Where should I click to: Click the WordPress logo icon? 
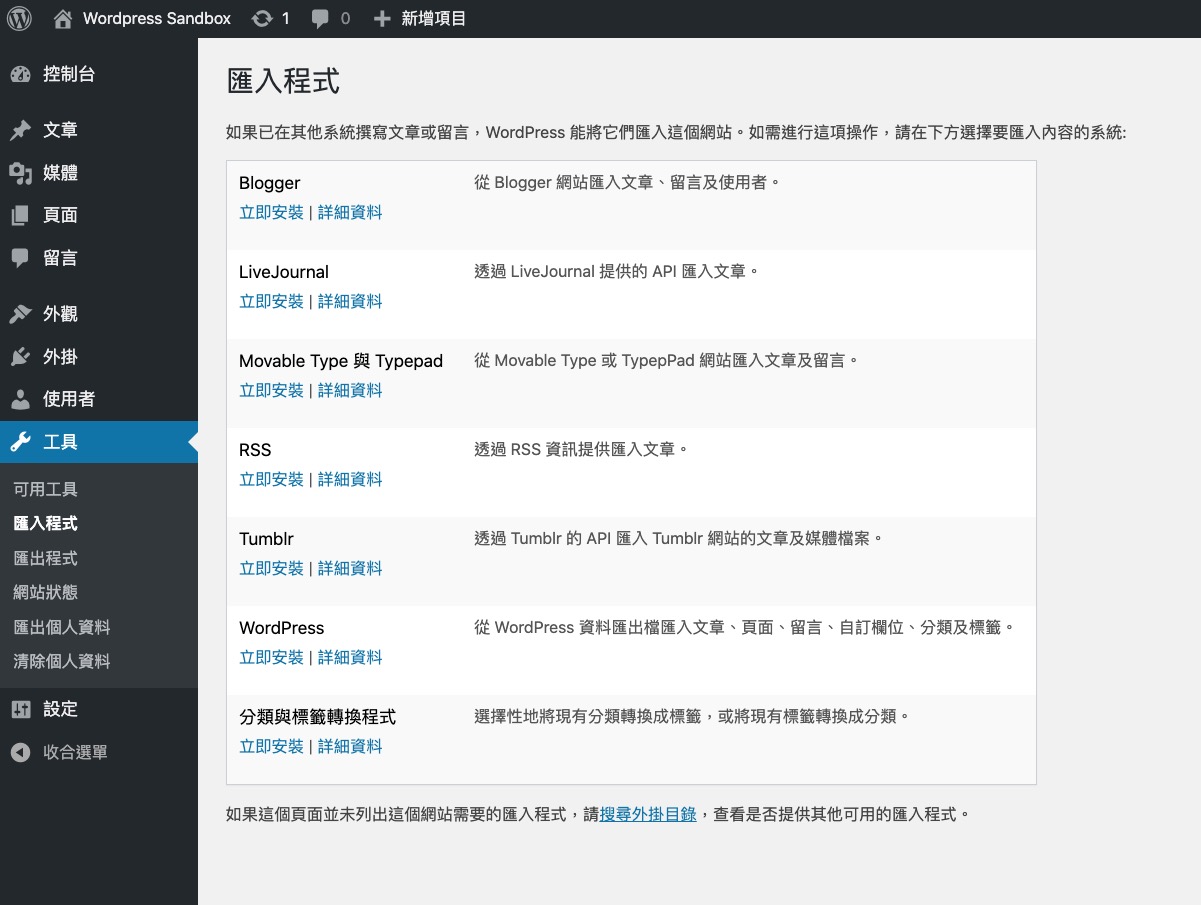[x=19, y=18]
